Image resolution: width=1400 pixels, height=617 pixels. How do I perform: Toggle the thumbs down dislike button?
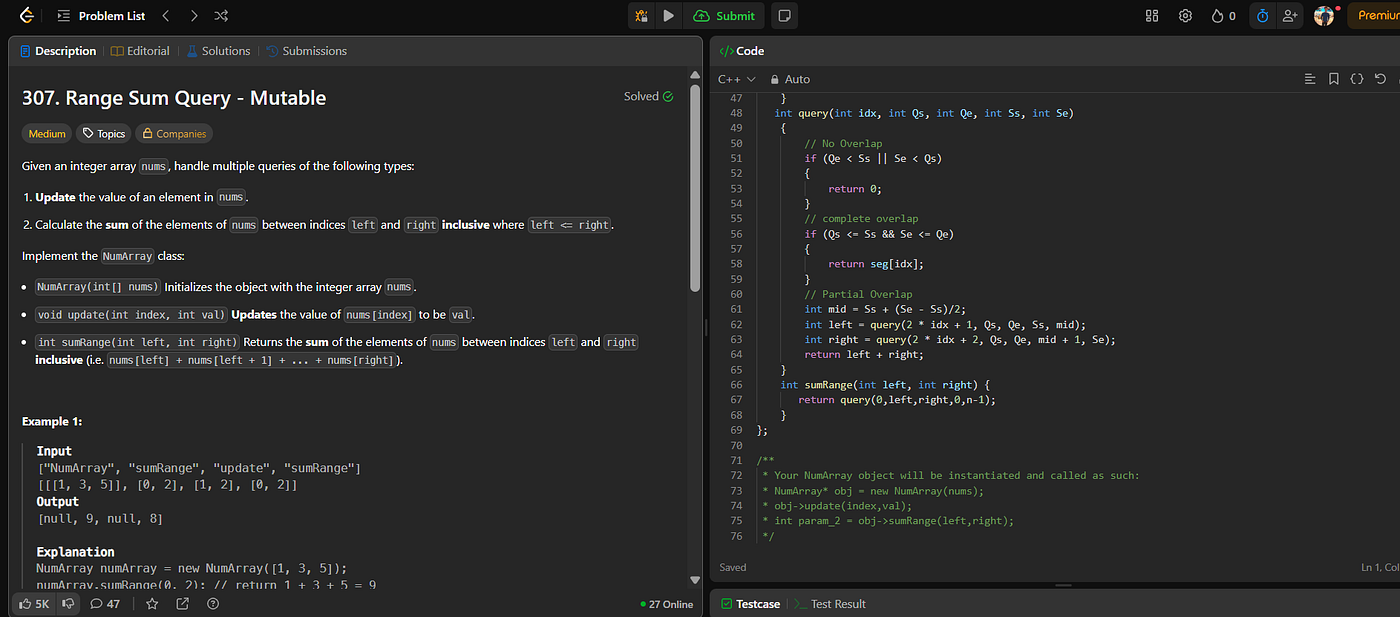[x=68, y=604]
